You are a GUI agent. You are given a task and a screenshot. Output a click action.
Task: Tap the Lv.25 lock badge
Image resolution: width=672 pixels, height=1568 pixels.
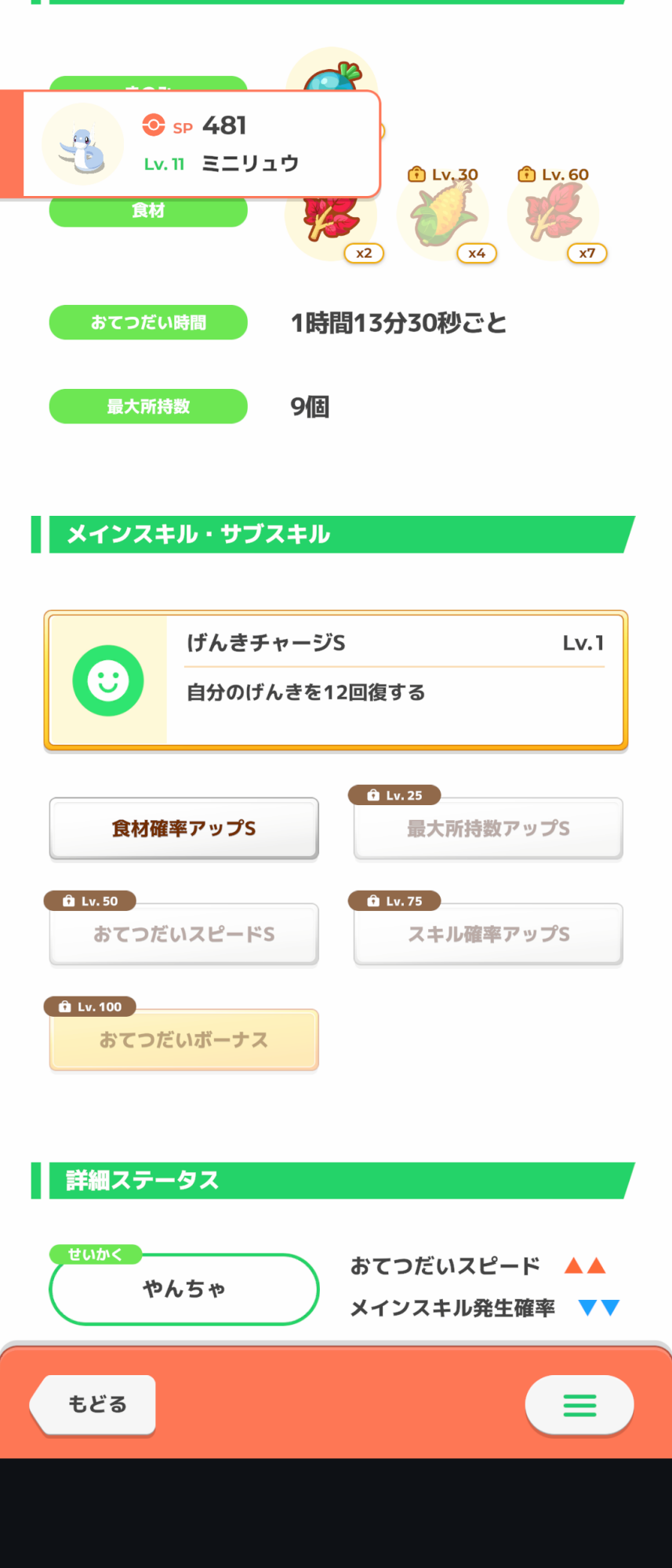[x=394, y=795]
